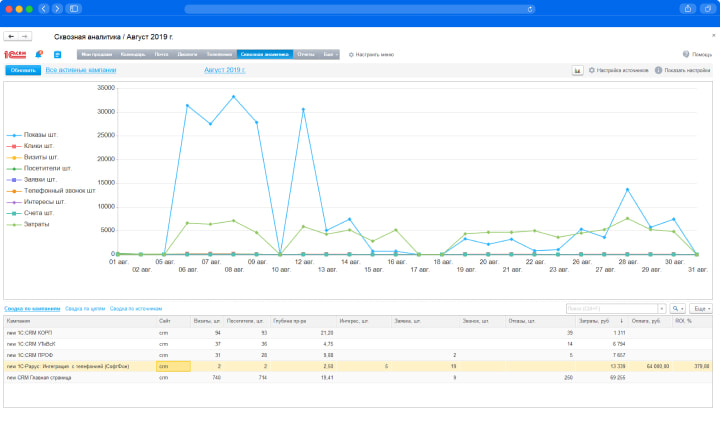Click the browser forward chevron button
720x422 pixels.
tap(57, 9)
